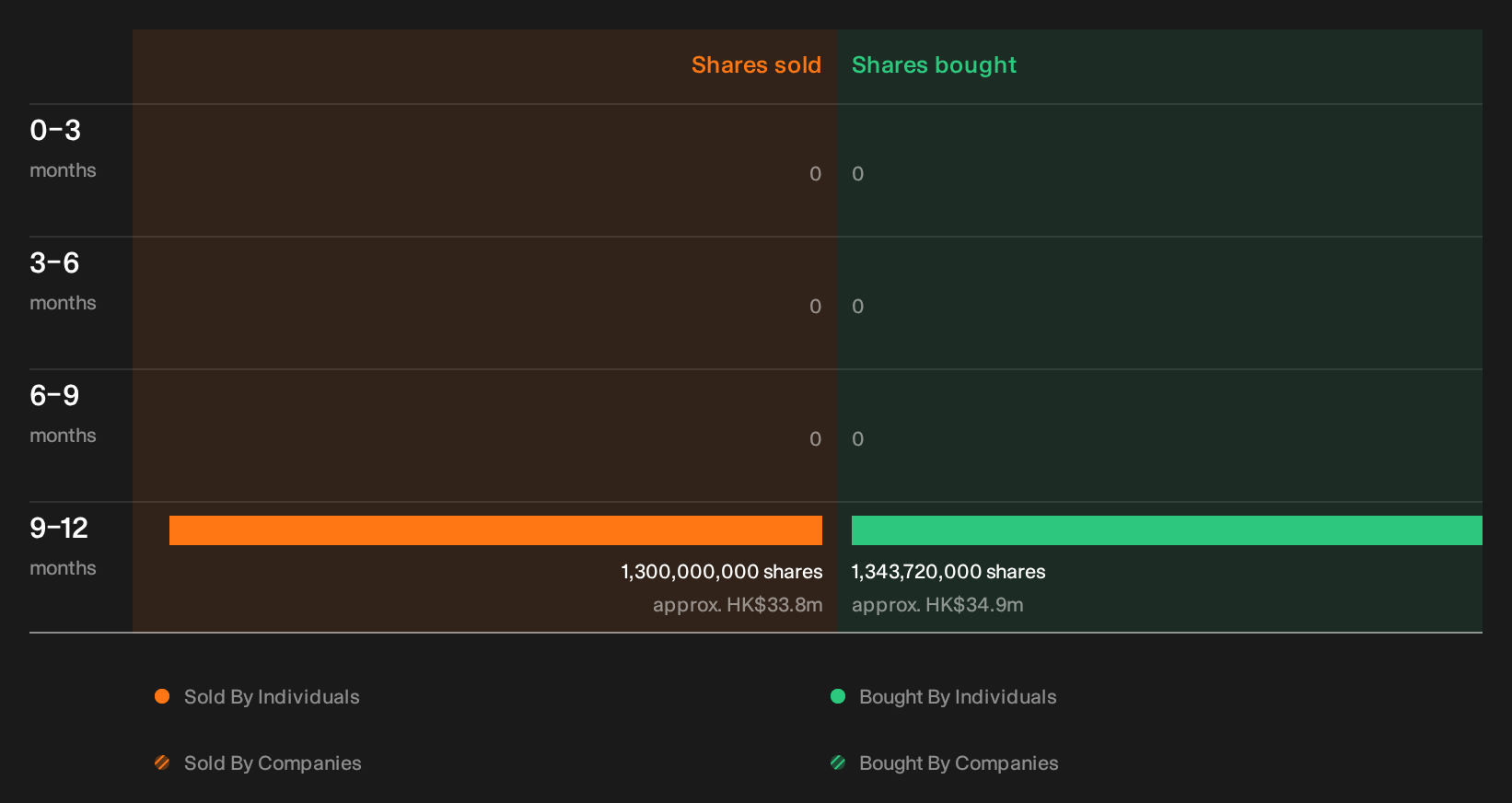Screen dimensions: 1512x803
Task: Select the 0-3 months row label
Action: pos(63,148)
